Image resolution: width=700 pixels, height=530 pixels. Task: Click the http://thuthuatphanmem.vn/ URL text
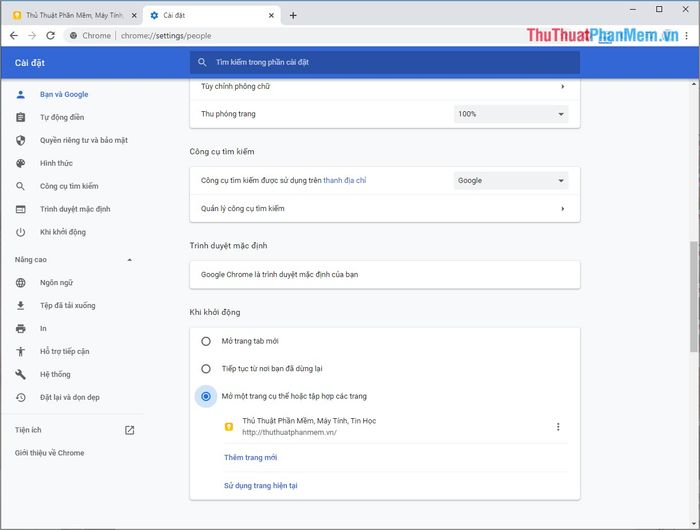pyautogui.click(x=290, y=432)
